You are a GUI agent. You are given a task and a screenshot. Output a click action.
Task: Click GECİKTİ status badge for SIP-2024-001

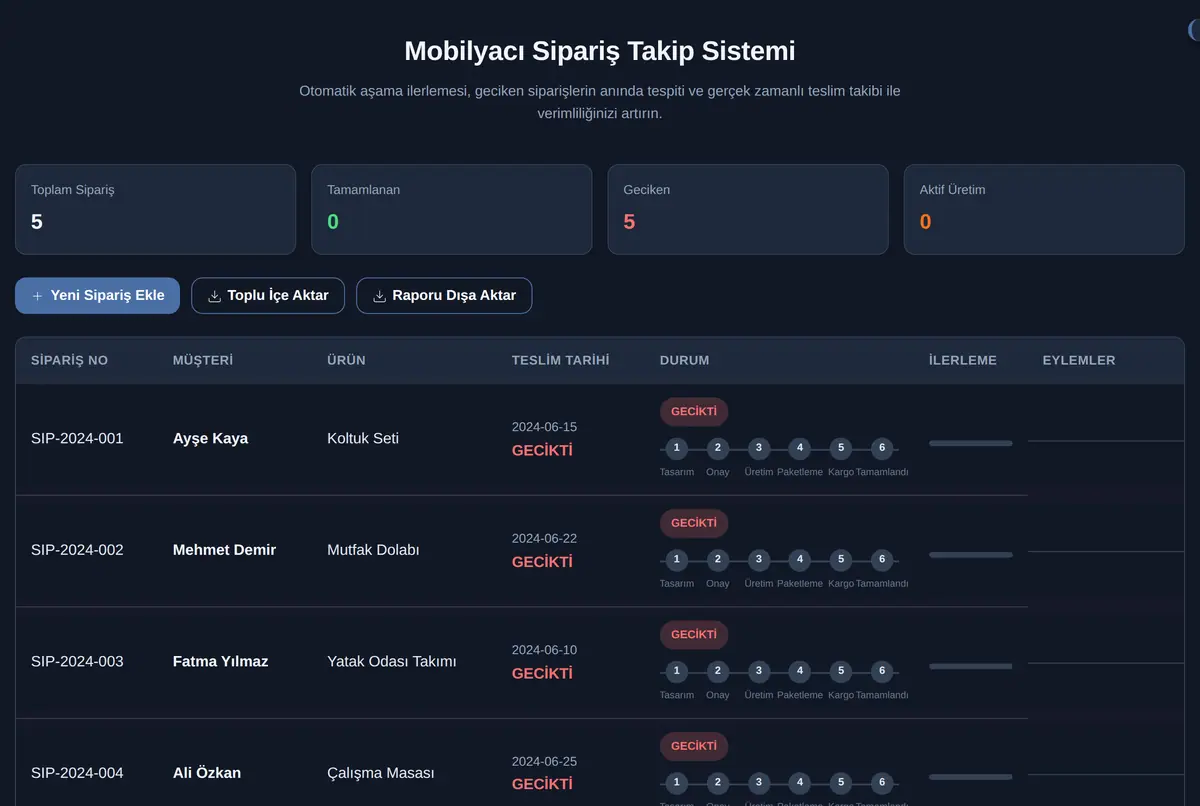tap(694, 412)
